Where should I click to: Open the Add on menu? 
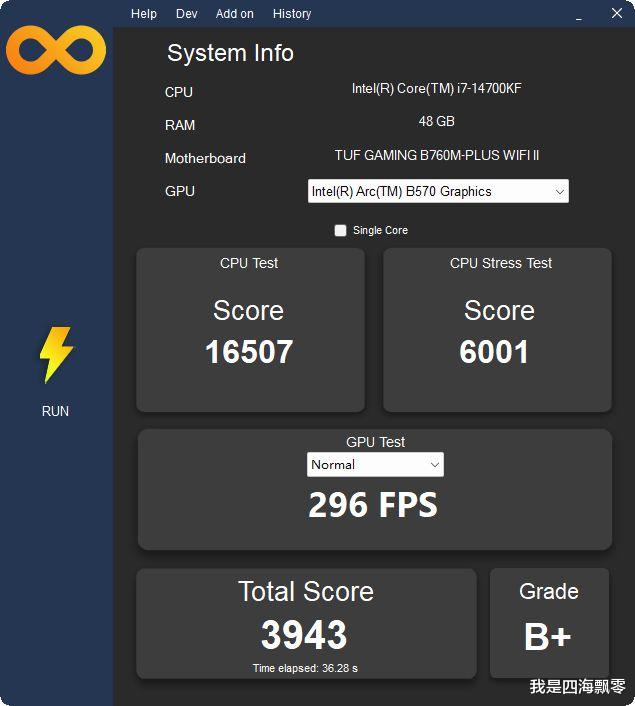pyautogui.click(x=235, y=14)
